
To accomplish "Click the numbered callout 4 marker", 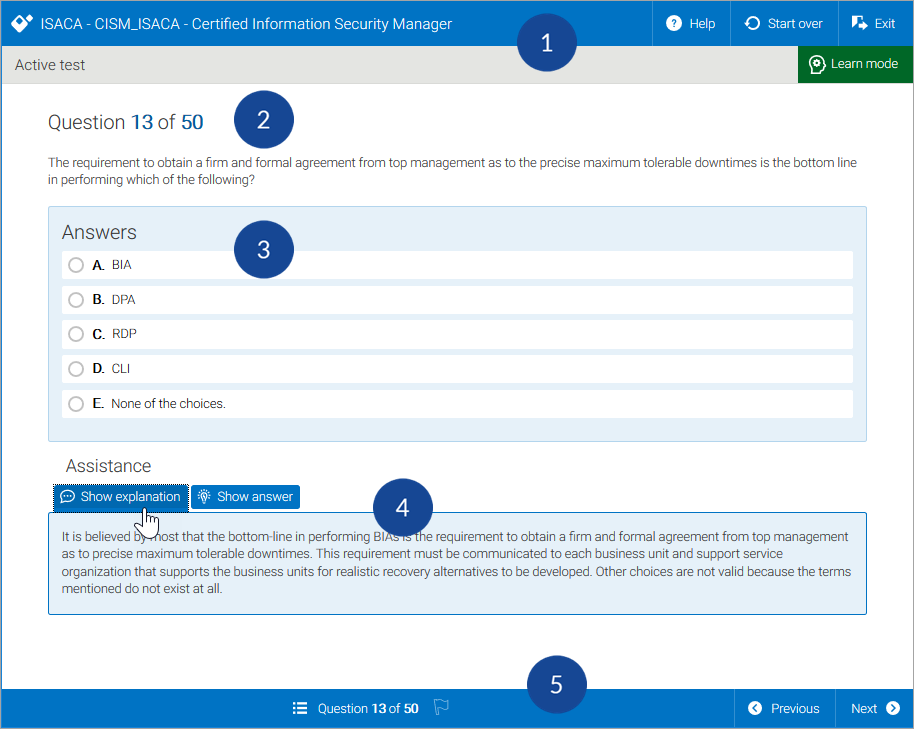I will click(x=402, y=508).
